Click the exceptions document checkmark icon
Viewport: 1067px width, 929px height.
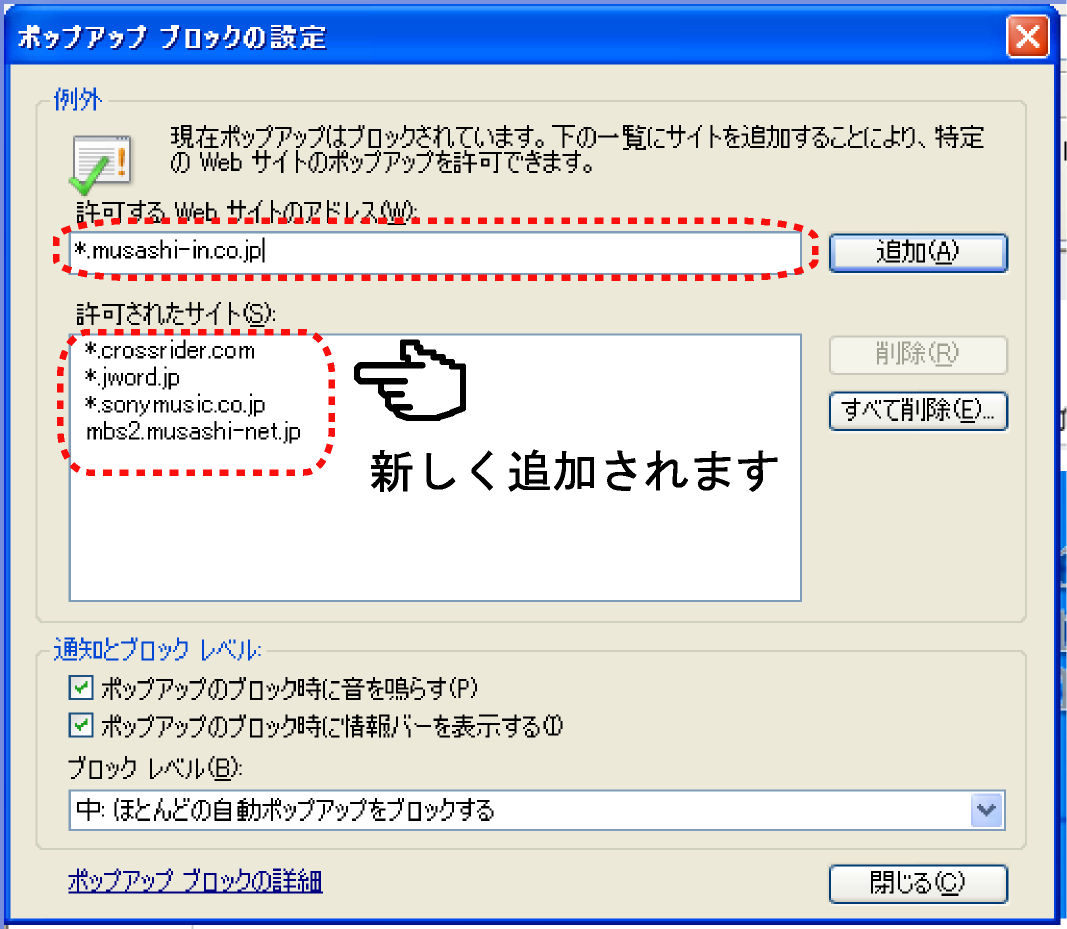point(101,164)
